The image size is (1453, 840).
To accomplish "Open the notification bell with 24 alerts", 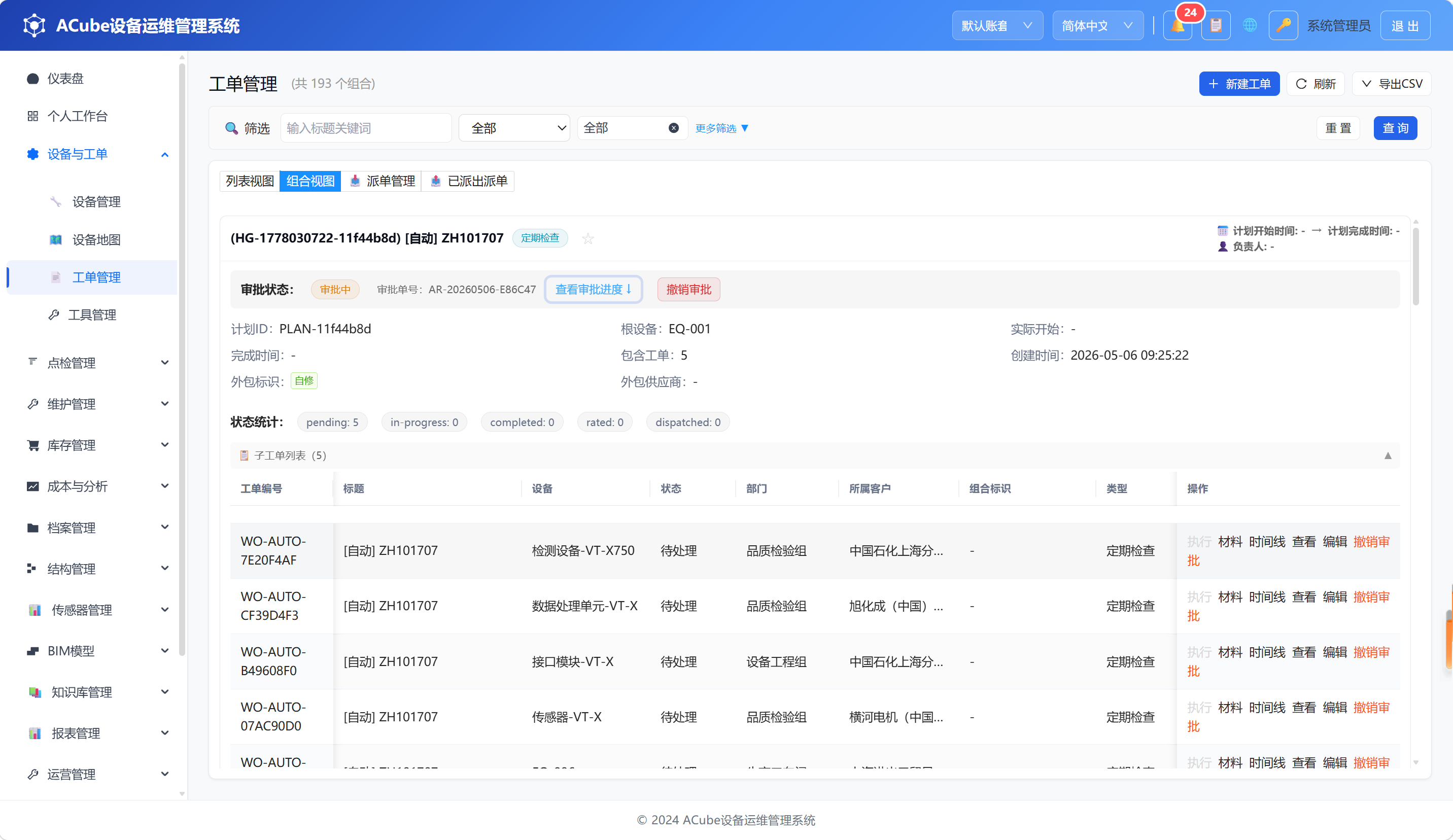I will [x=1178, y=26].
